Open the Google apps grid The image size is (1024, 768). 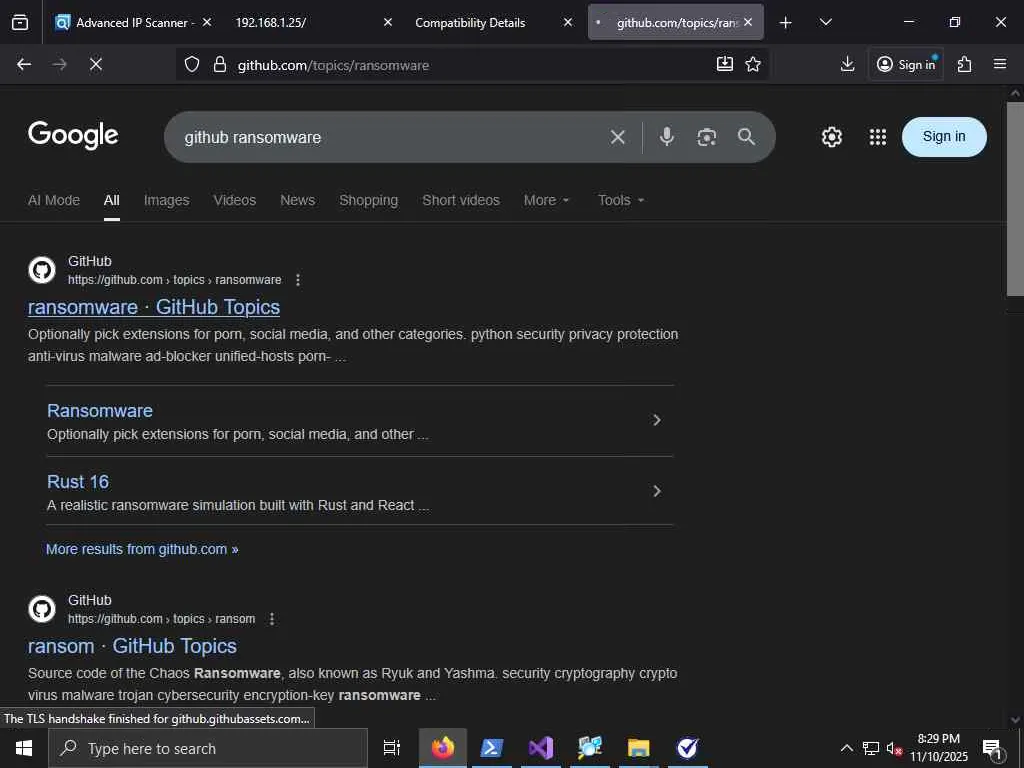878,136
